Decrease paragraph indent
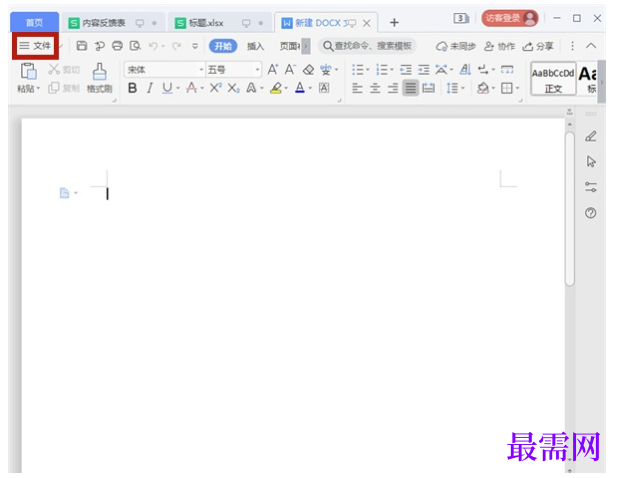Image resolution: width=619 pixels, height=478 pixels. pos(406,70)
